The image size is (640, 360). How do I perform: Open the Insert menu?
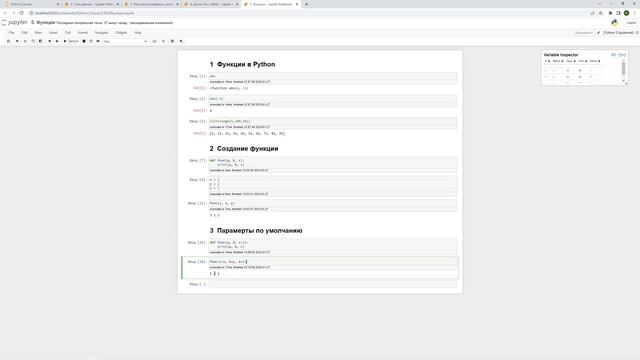pyautogui.click(x=53, y=33)
